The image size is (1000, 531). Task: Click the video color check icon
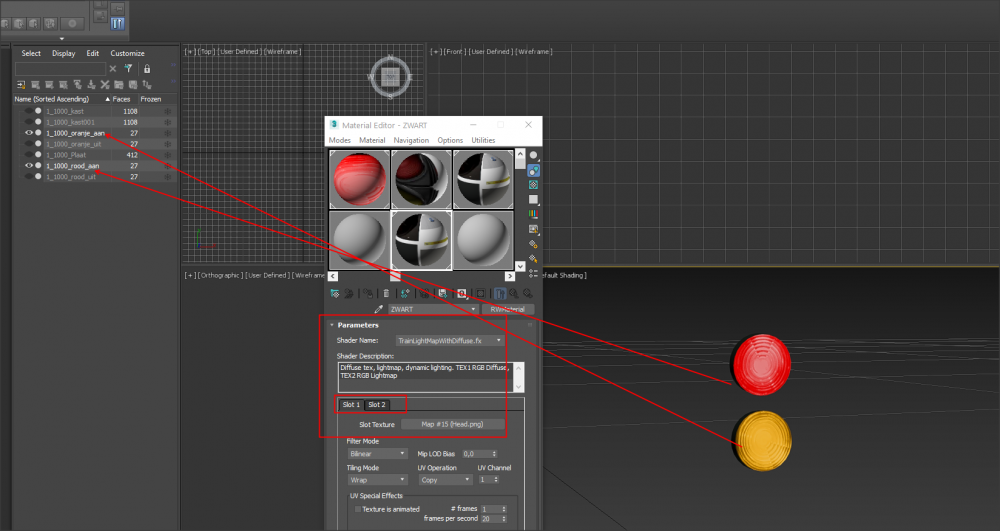click(x=534, y=214)
